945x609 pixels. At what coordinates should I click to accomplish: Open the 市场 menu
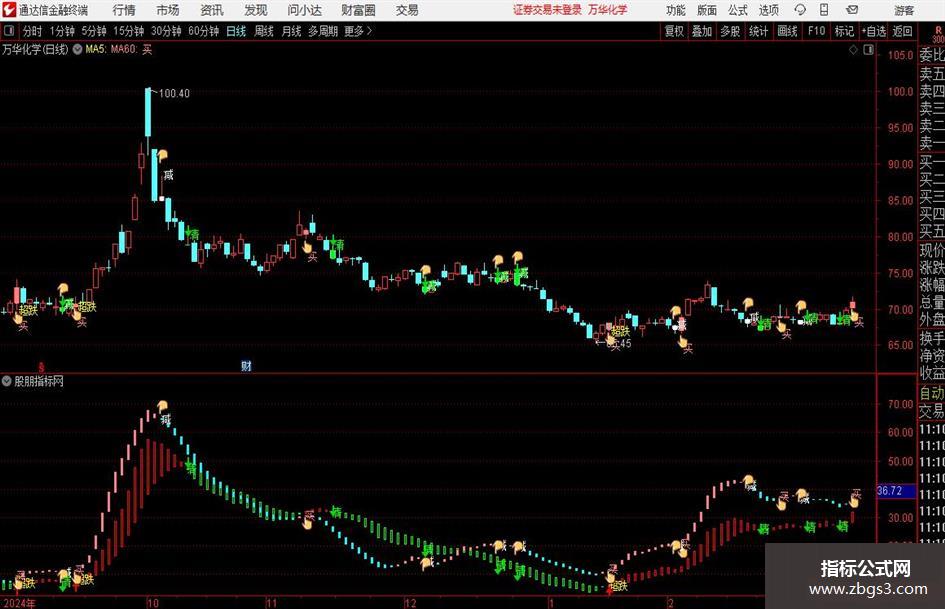pyautogui.click(x=168, y=10)
